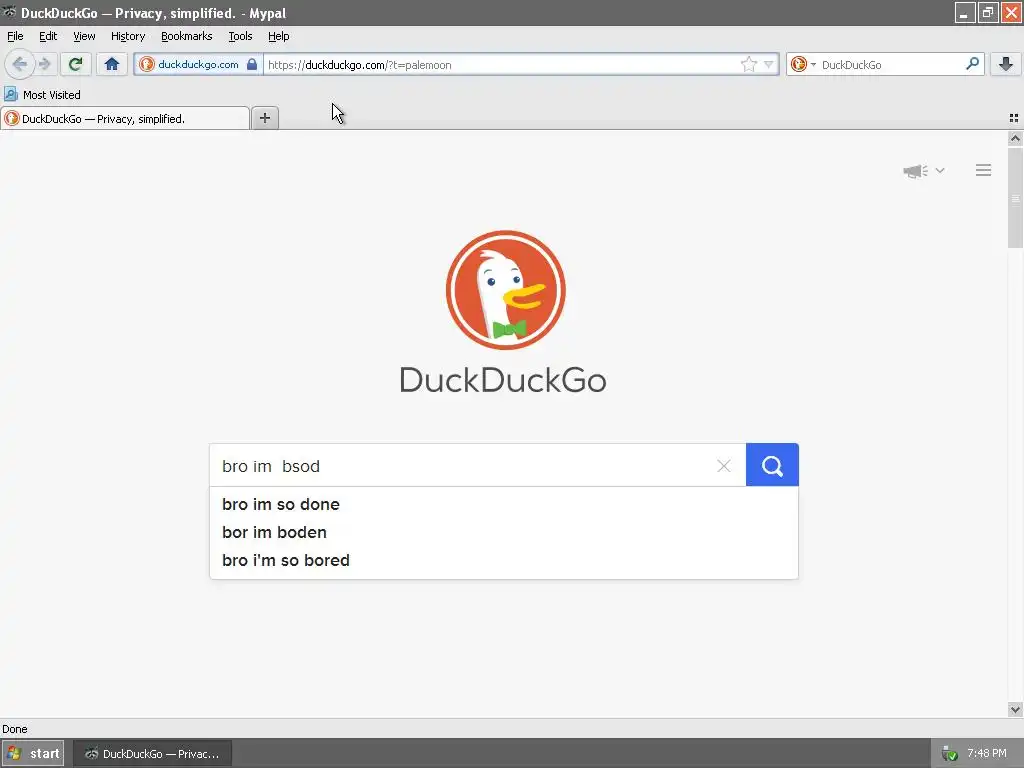Click the 7:48 PM taskbar clock
Image resolution: width=1024 pixels, height=768 pixels.
coord(987,754)
